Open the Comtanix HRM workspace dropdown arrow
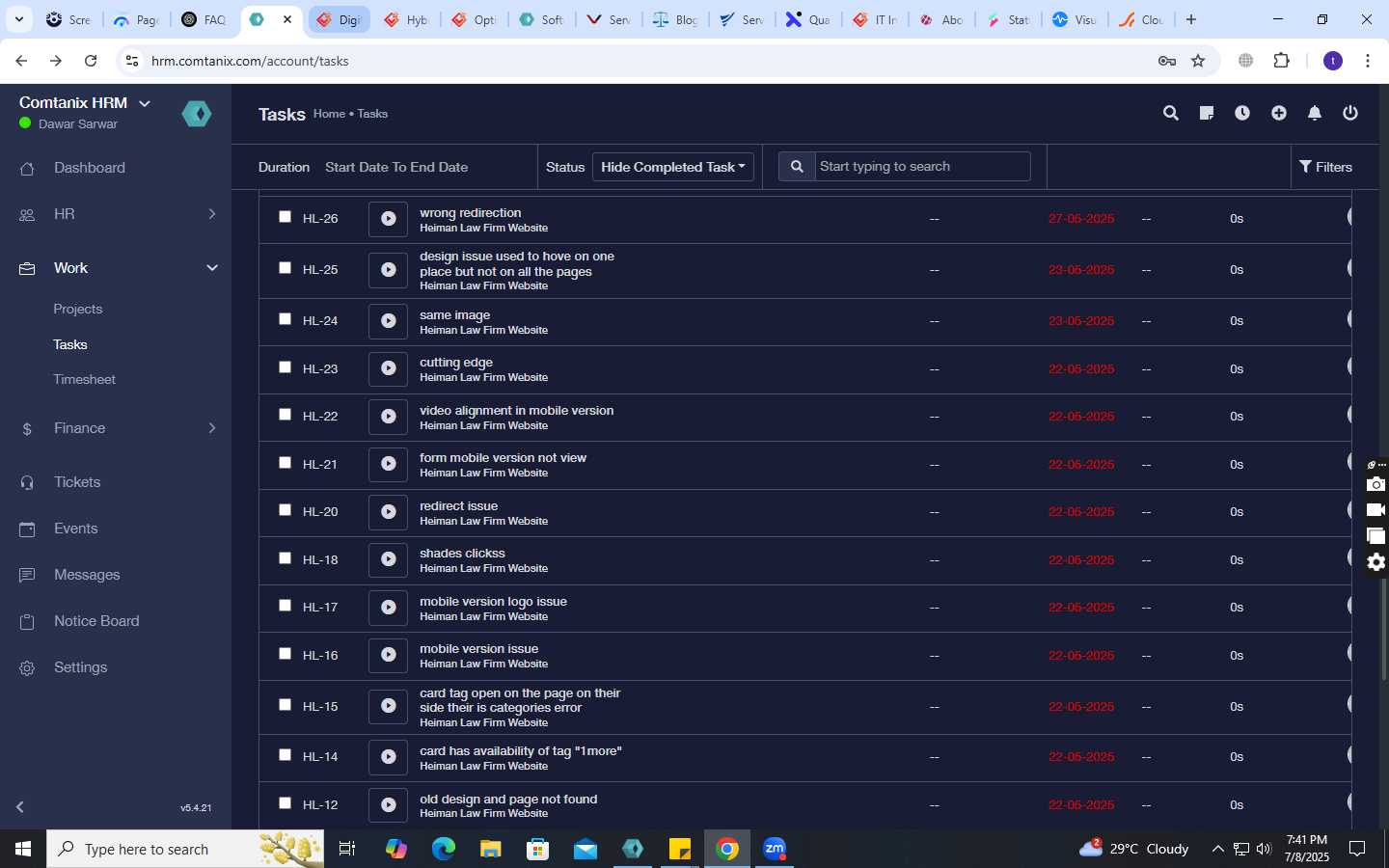The width and height of the screenshot is (1389, 868). pos(145,103)
